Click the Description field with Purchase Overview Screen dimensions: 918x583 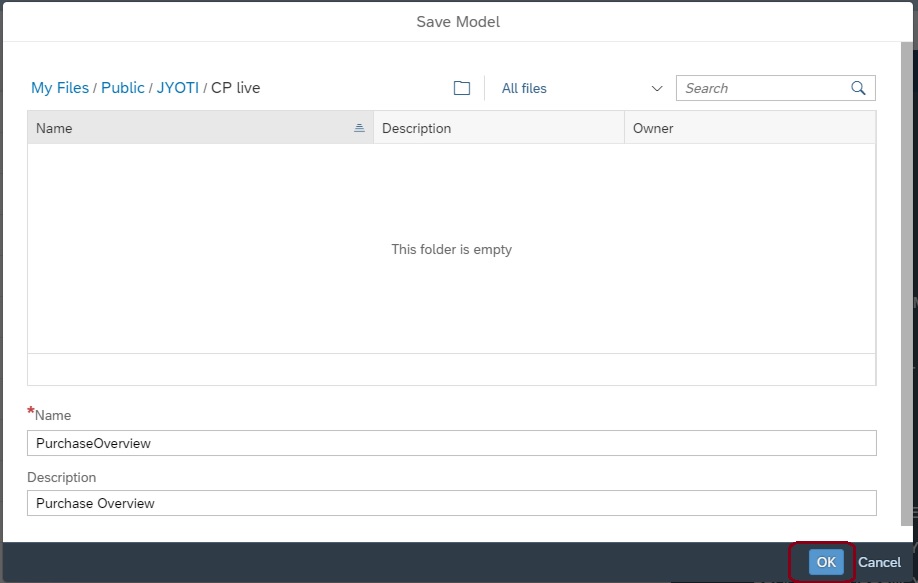451,503
